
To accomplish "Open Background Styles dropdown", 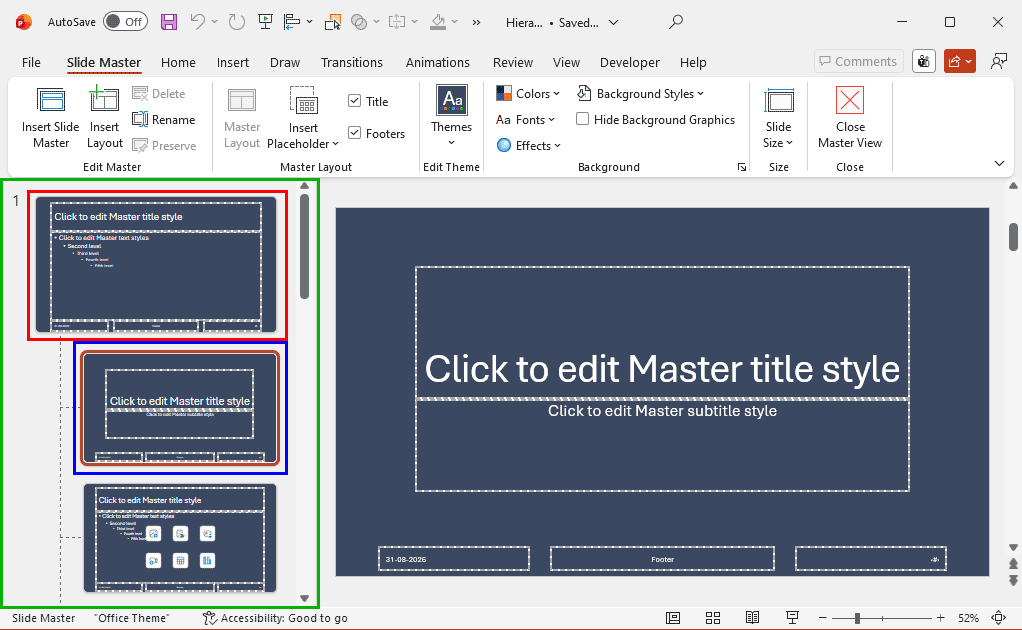I will point(641,94).
